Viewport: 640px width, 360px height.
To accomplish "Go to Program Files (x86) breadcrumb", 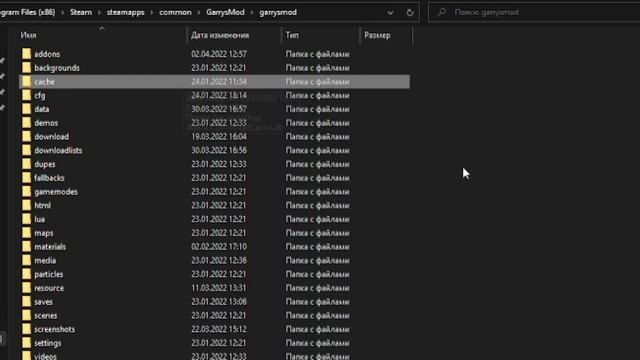I will point(27,12).
